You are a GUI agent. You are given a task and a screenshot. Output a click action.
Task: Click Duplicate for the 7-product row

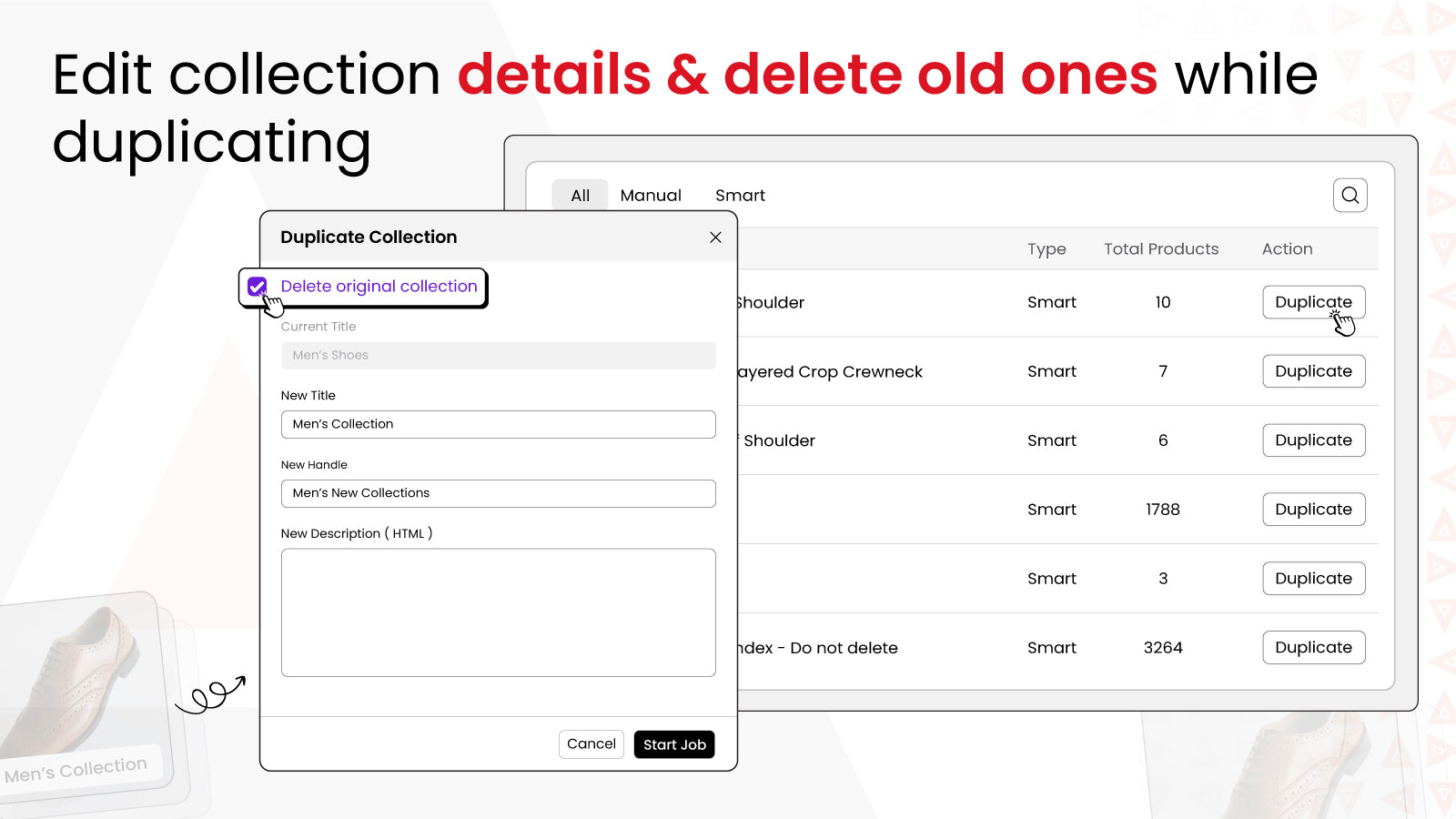click(1313, 371)
